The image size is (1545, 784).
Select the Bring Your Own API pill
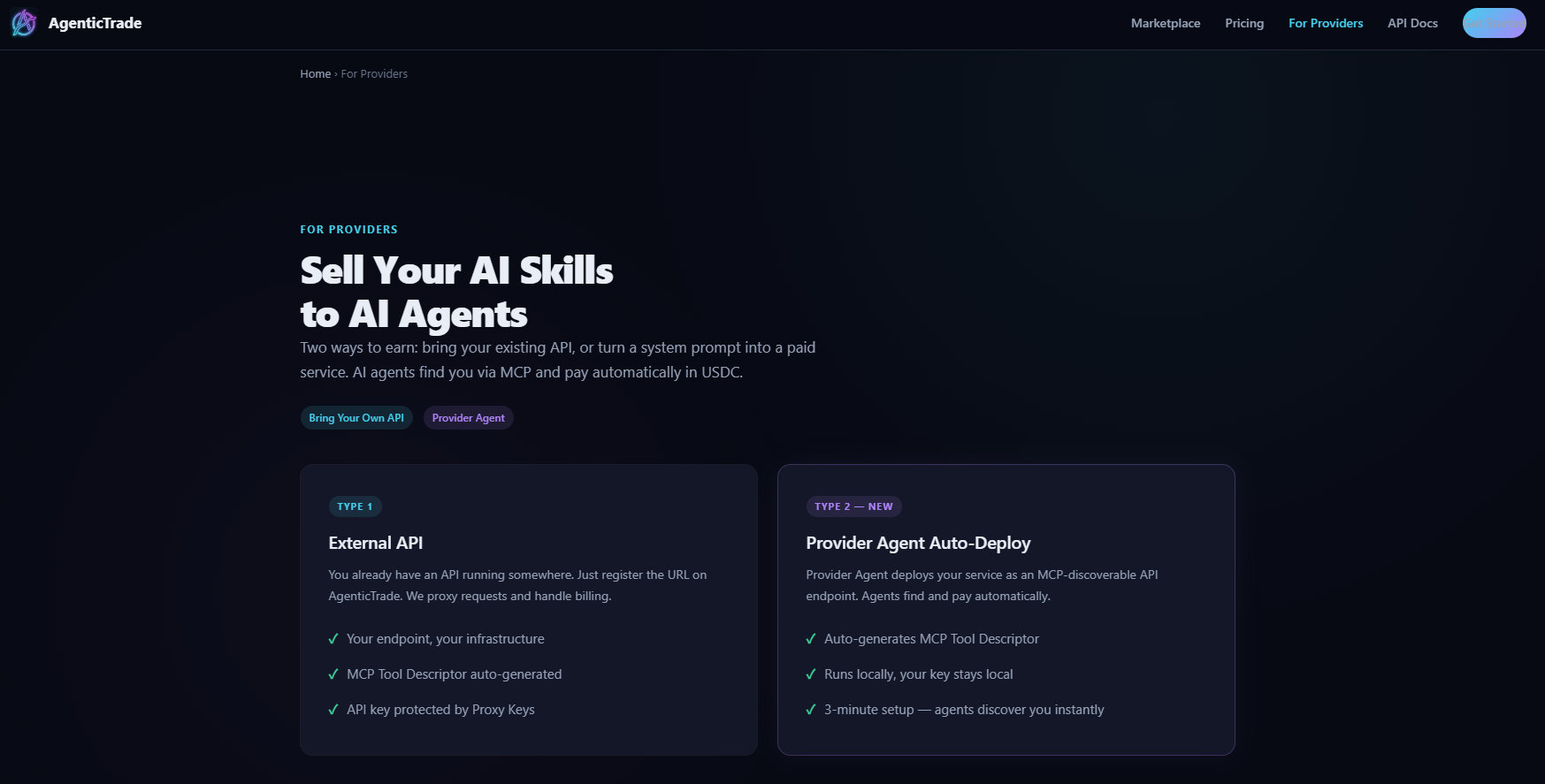tap(356, 418)
